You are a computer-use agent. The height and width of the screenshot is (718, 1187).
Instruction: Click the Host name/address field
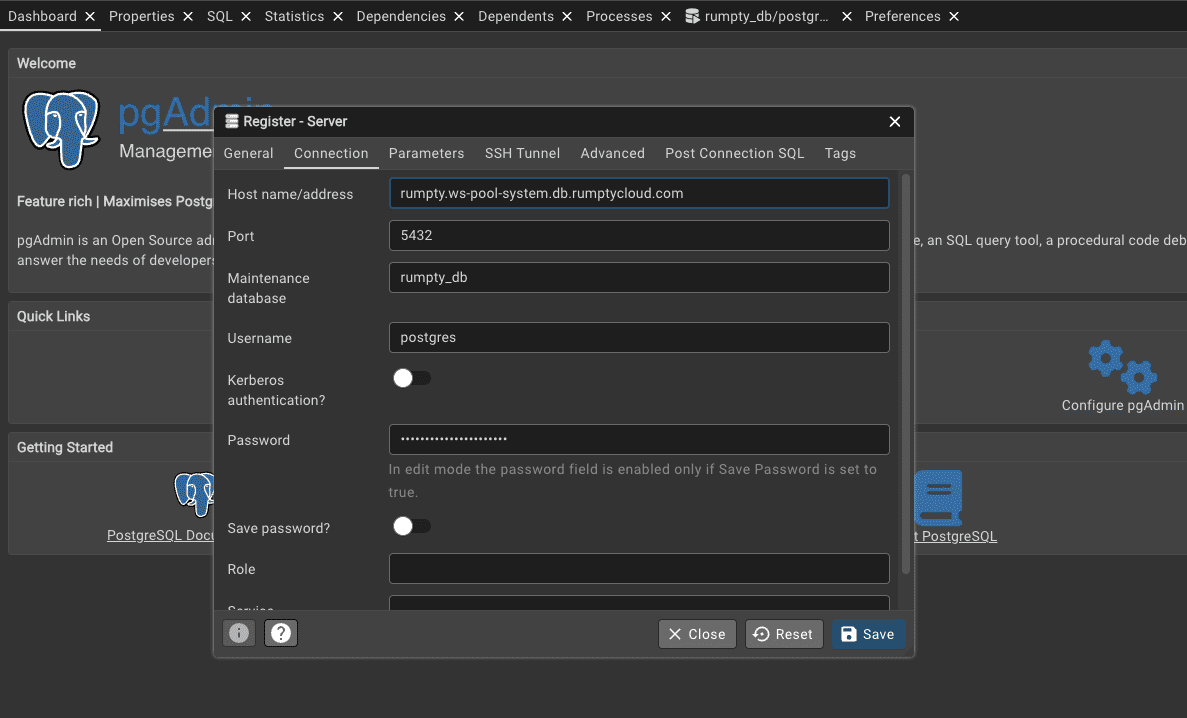point(639,193)
